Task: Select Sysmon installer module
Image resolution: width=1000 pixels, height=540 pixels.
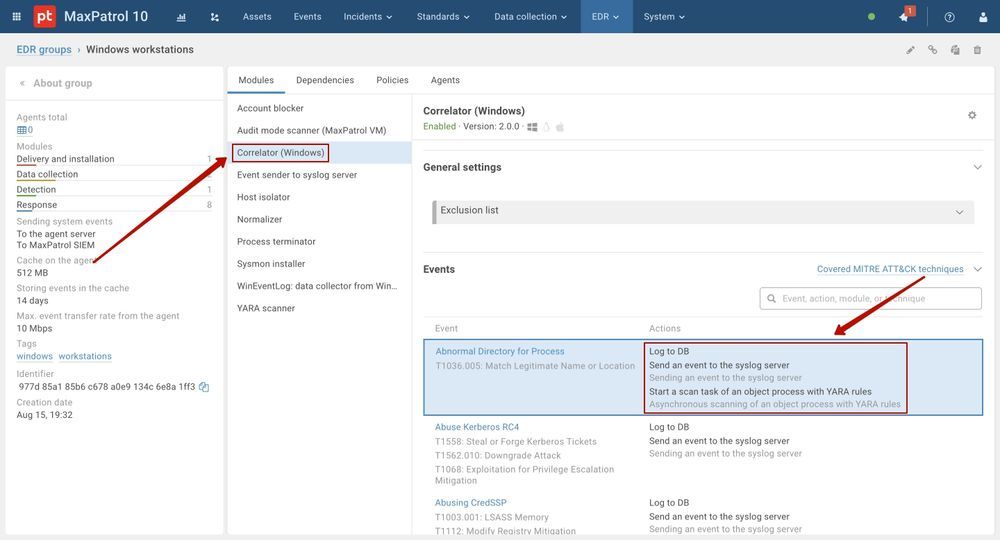Action: coord(320,264)
